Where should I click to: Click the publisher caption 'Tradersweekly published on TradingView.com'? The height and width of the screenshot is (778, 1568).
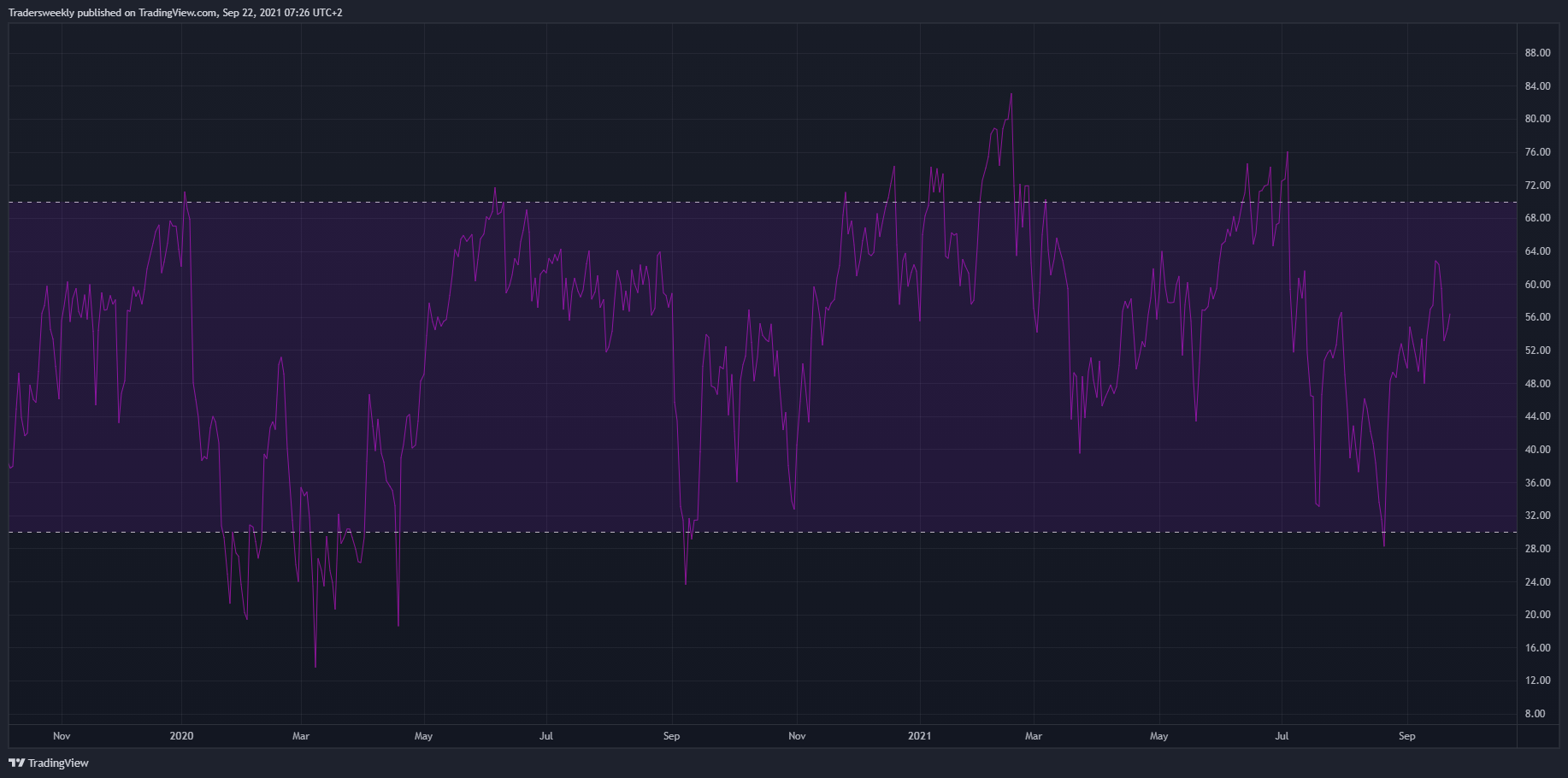point(112,13)
